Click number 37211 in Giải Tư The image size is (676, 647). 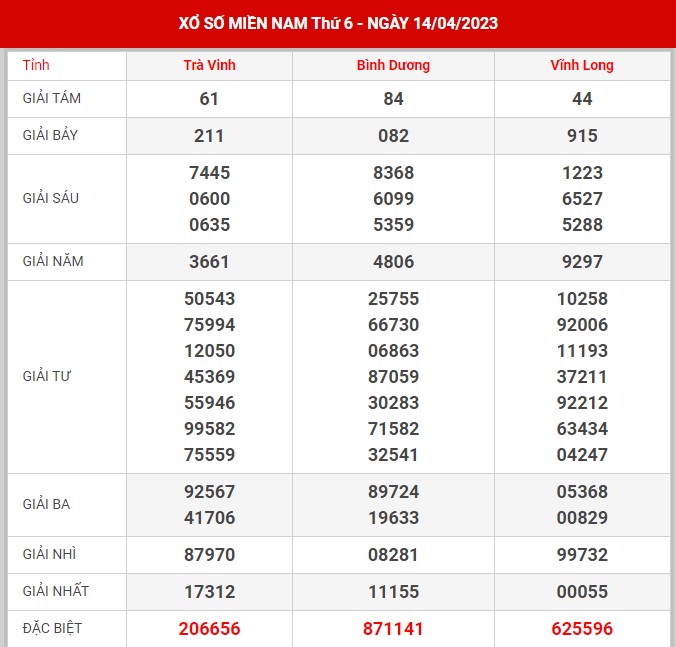pyautogui.click(x=582, y=377)
